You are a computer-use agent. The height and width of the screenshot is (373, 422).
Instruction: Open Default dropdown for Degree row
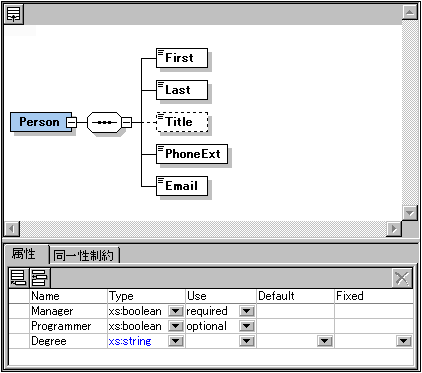click(x=325, y=341)
